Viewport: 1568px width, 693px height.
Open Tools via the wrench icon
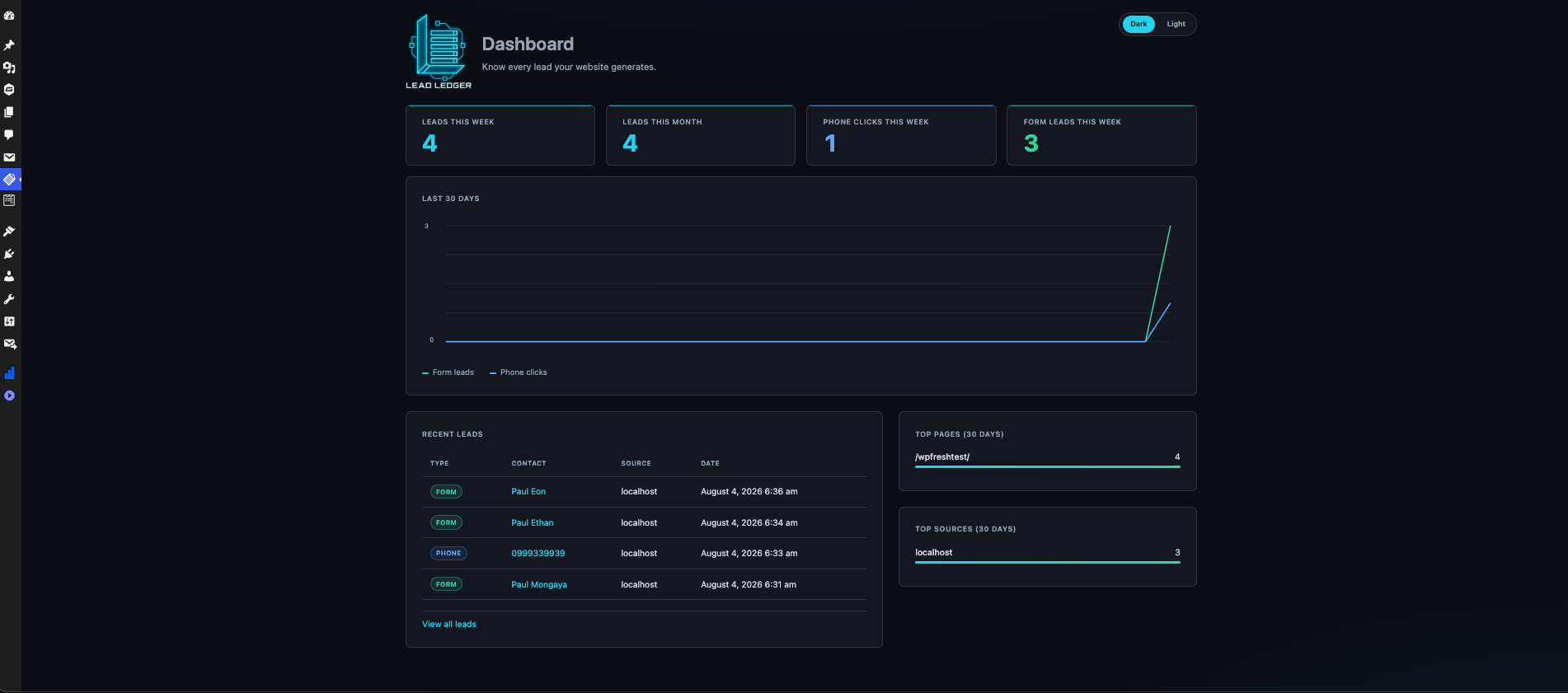tap(9, 299)
